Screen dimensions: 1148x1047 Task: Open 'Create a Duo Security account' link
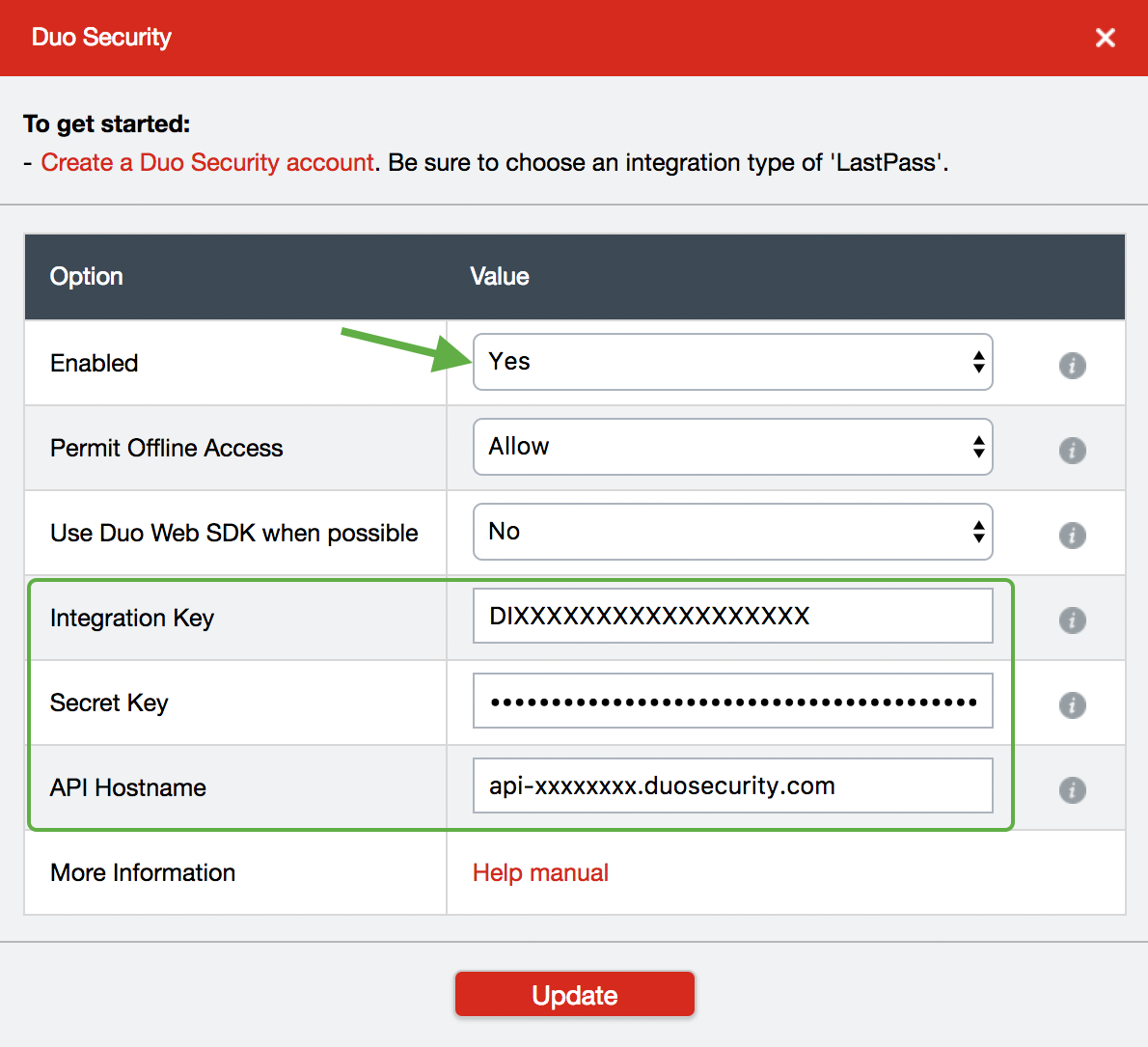207,162
